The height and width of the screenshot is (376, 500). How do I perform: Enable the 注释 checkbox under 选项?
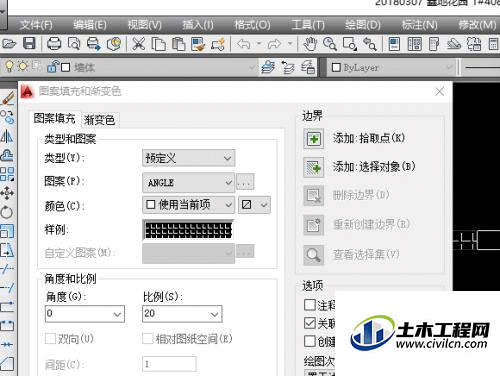coord(310,305)
